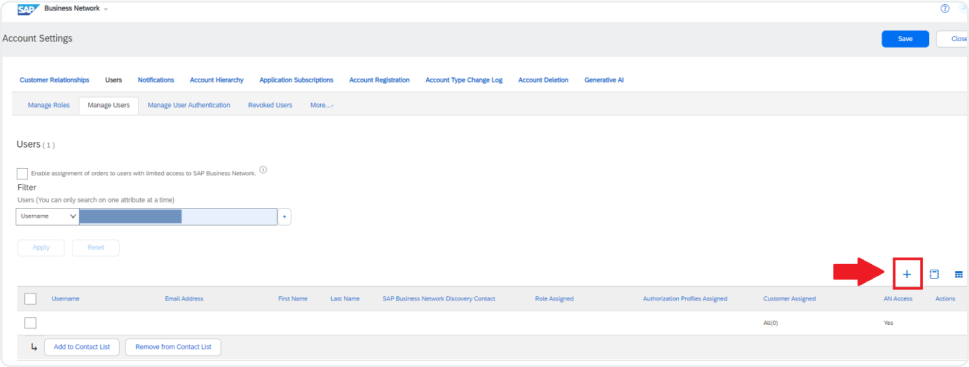Check the first user row checkbox

tap(30, 323)
